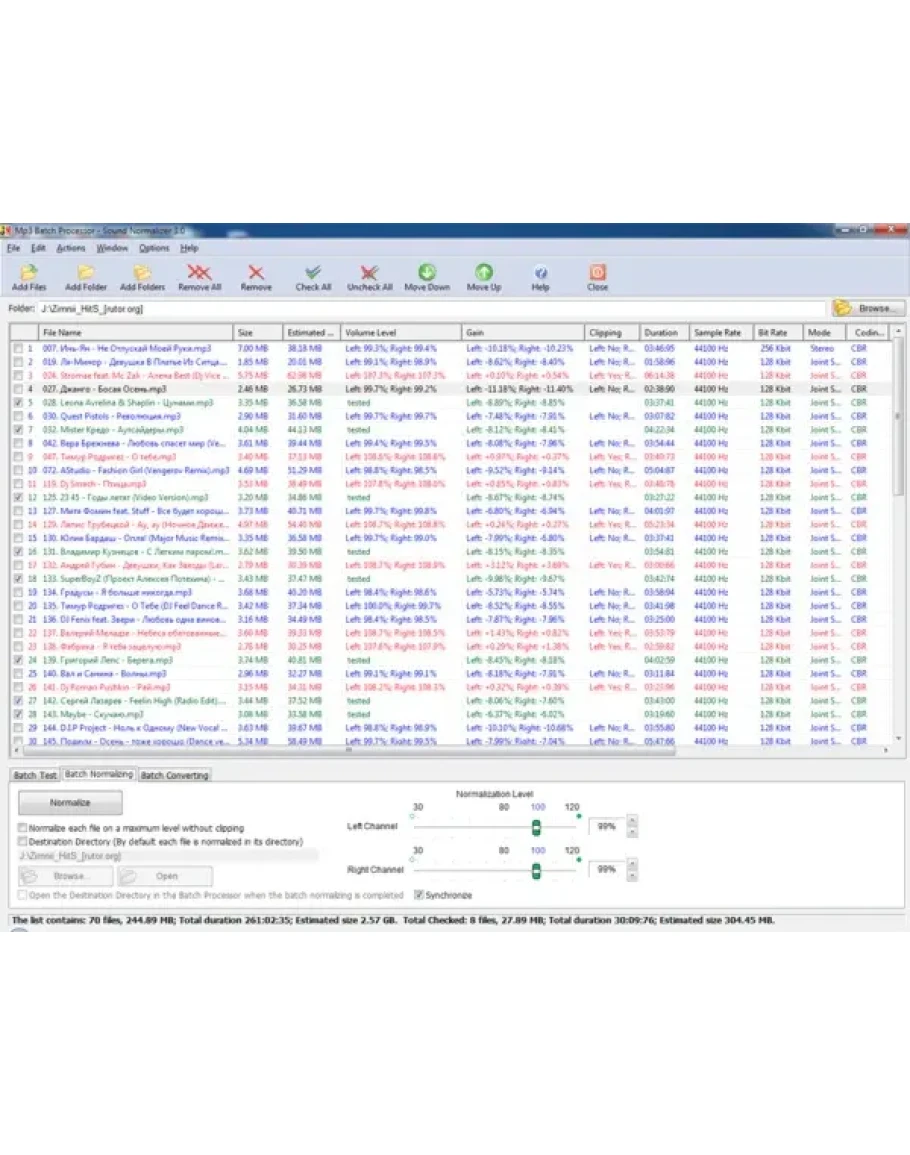
Task: Click Browse button next to folder path
Action: point(867,309)
